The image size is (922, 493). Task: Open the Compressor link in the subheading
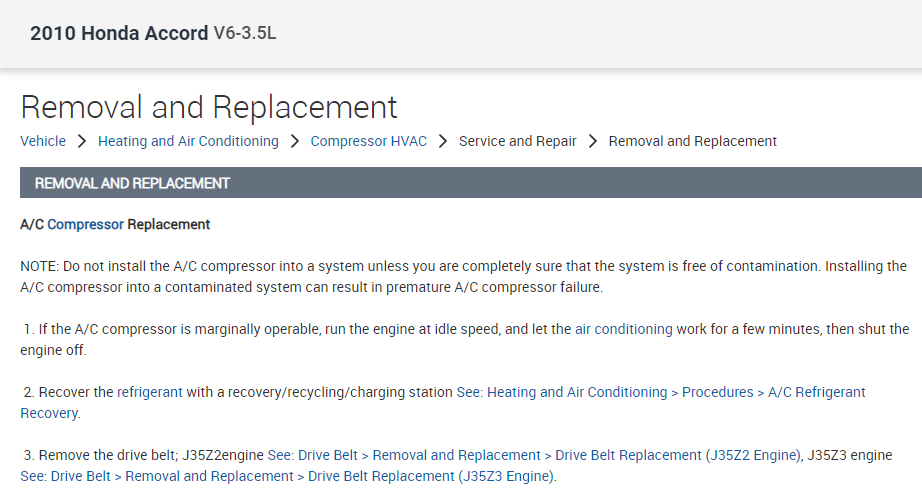(85, 224)
